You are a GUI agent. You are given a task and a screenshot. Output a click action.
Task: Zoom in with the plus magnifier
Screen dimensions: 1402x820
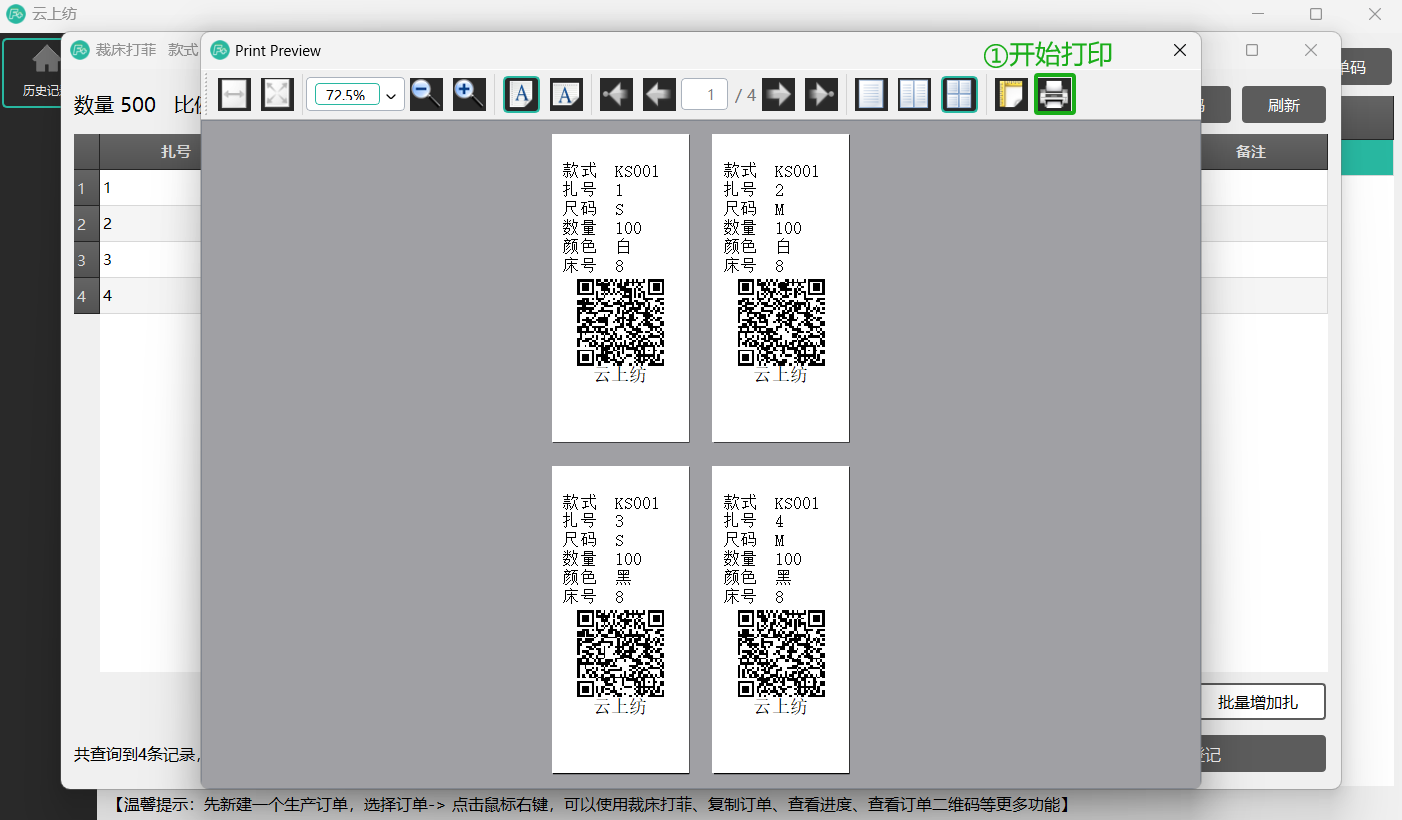(x=469, y=95)
